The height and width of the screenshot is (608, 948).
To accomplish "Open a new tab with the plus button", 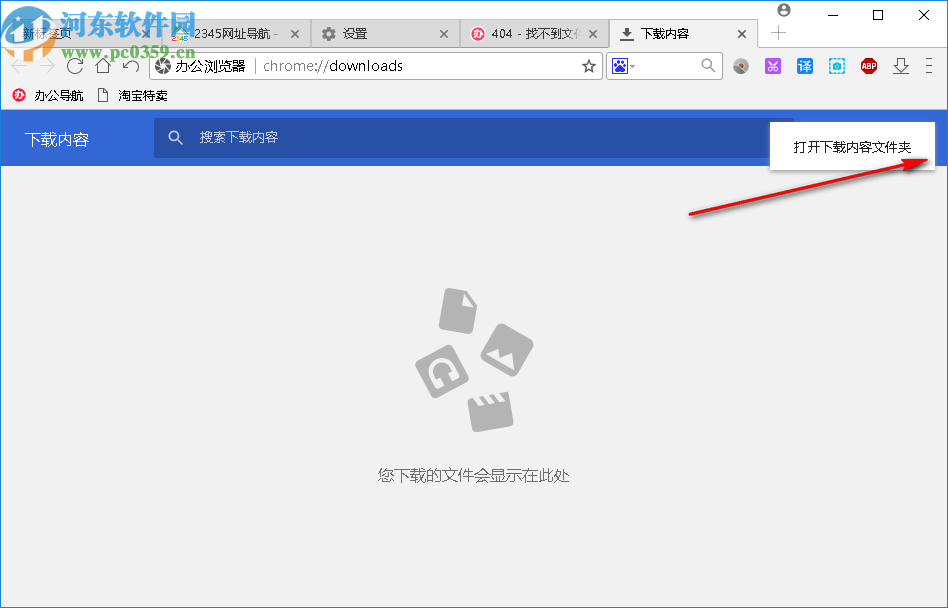I will pos(778,33).
